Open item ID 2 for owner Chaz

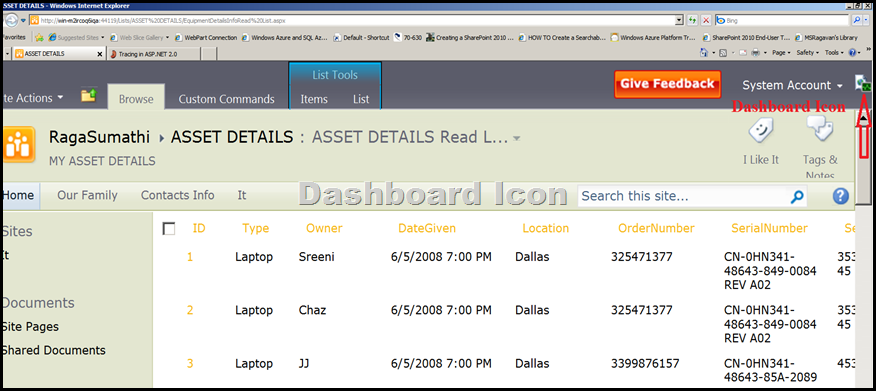click(190, 310)
